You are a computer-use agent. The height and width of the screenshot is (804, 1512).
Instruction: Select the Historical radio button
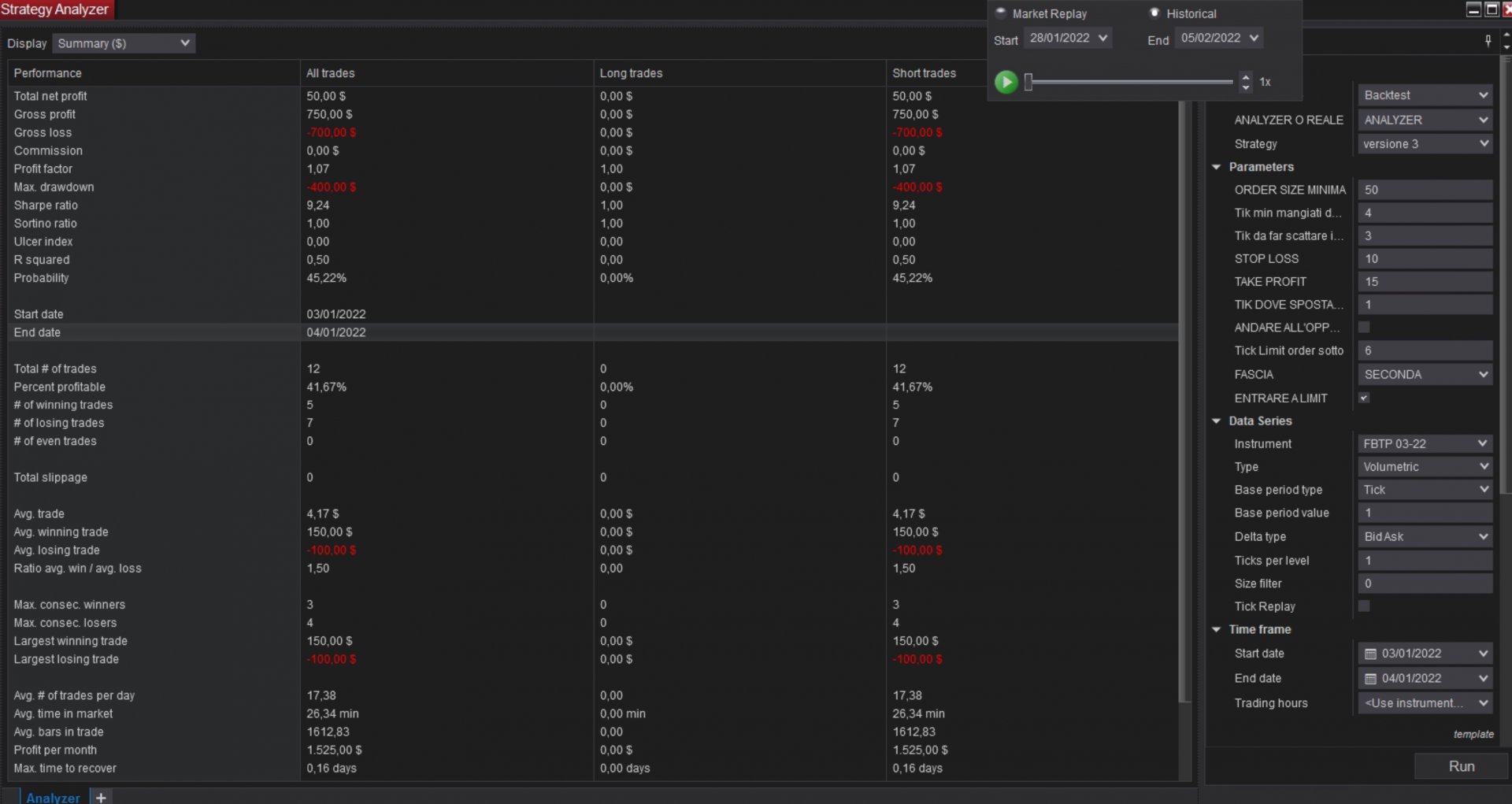1154,13
